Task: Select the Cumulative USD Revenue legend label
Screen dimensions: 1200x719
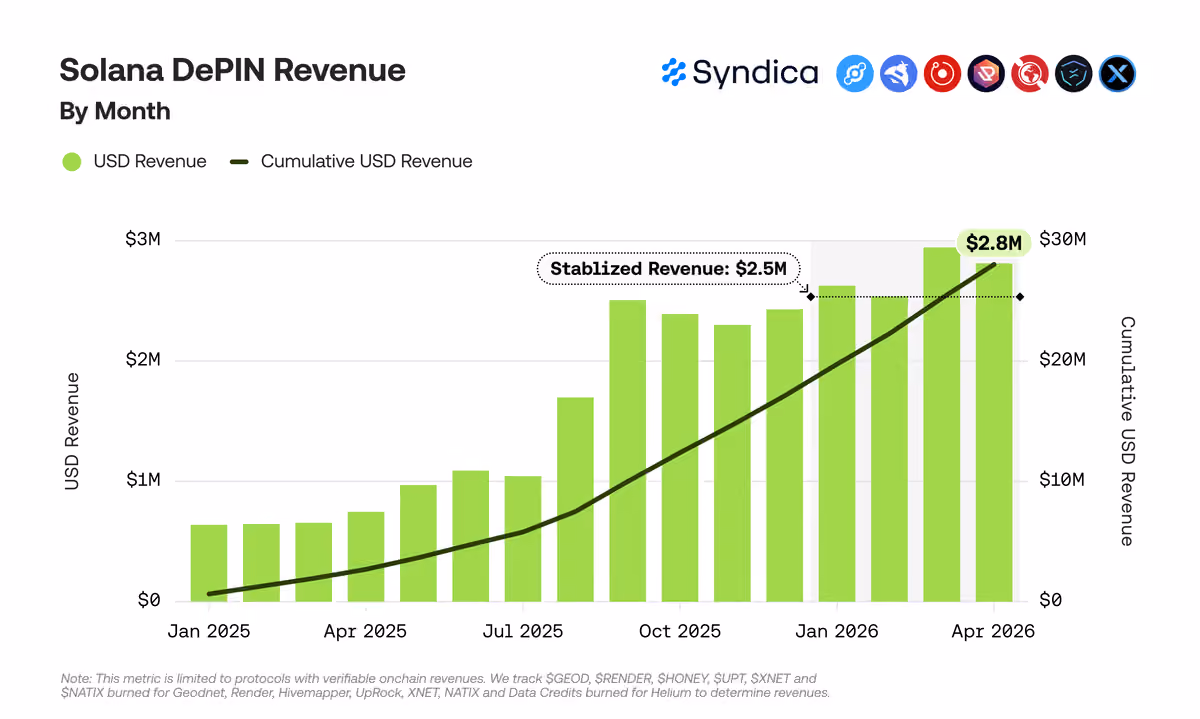Action: pyautogui.click(x=366, y=161)
